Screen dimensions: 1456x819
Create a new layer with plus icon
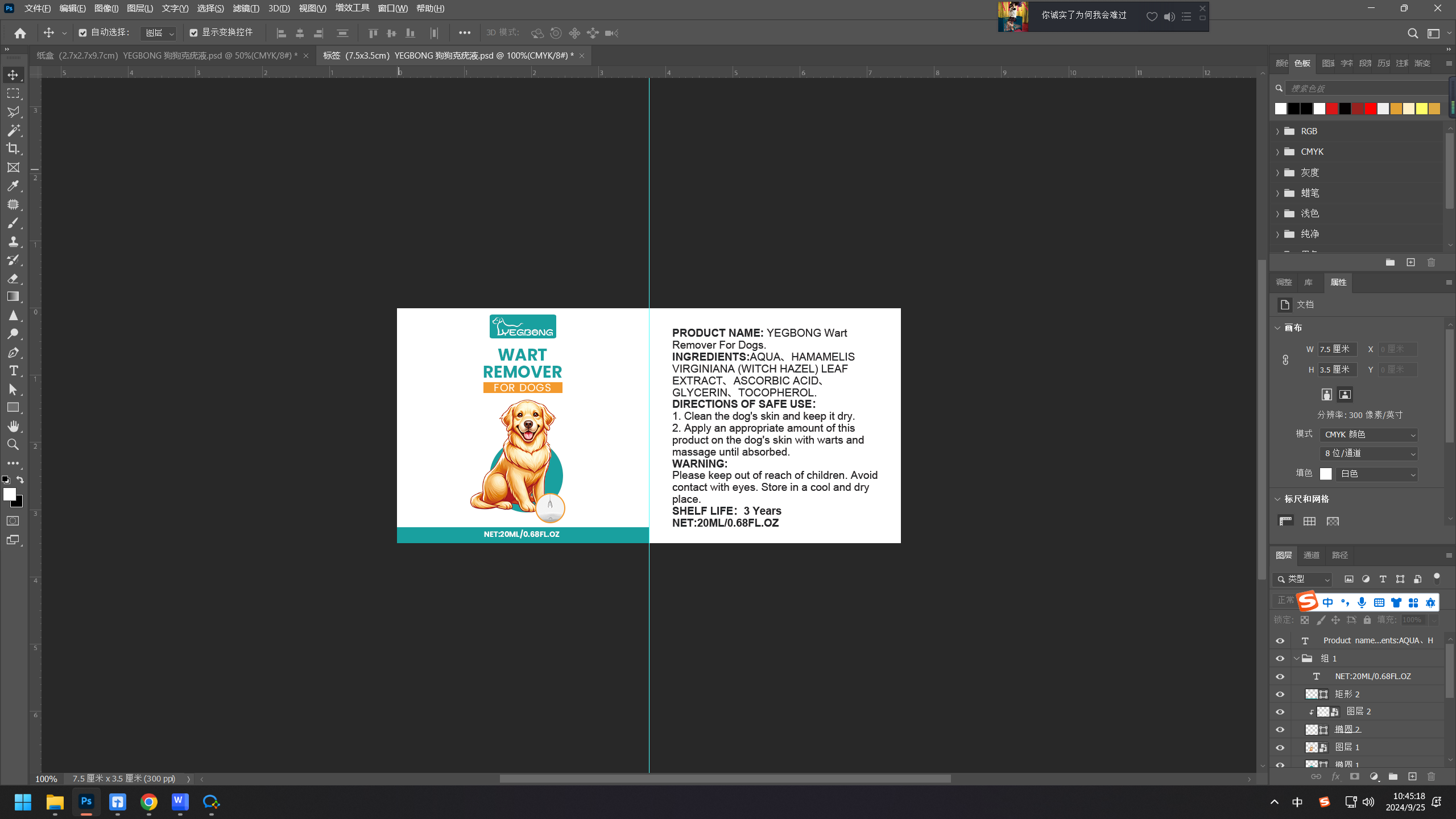click(x=1412, y=776)
